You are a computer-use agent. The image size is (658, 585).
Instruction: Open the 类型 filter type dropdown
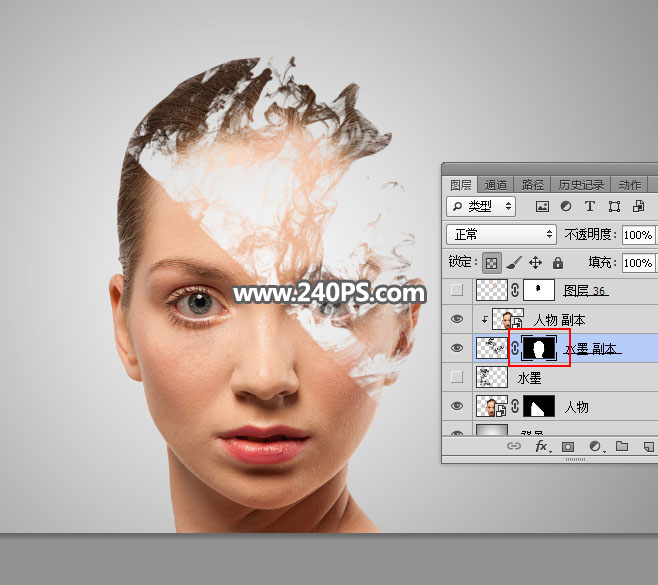[x=481, y=206]
